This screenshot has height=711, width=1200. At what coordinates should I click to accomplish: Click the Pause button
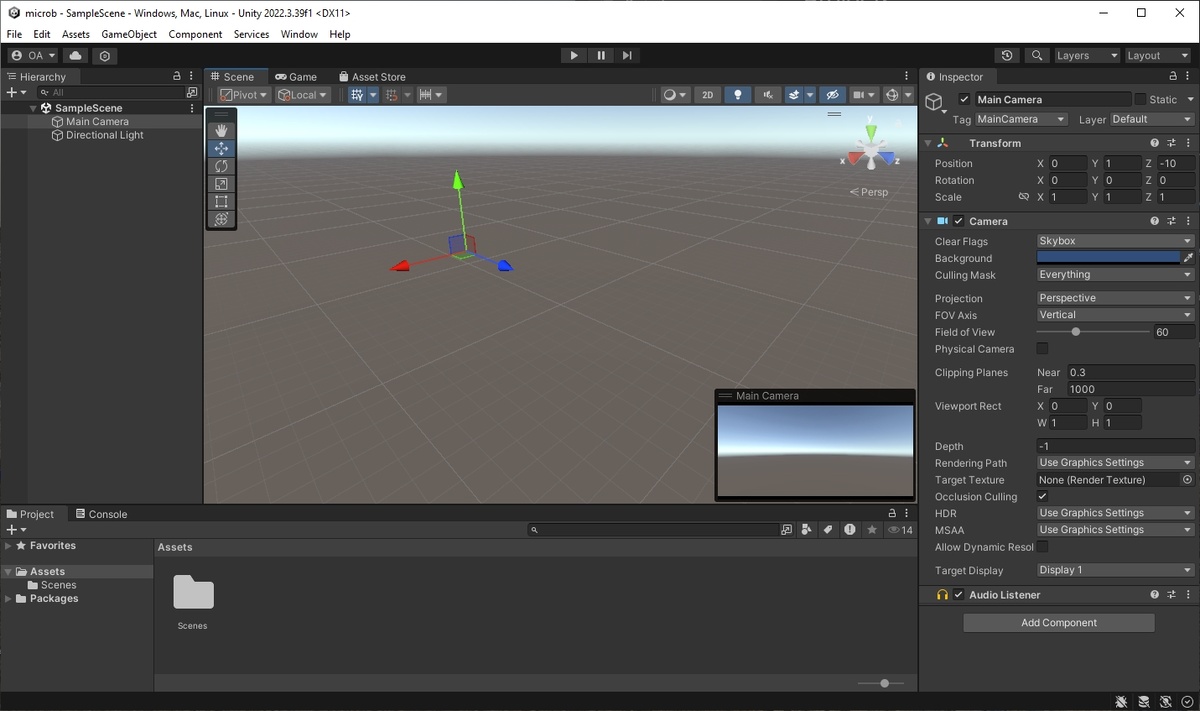600,56
